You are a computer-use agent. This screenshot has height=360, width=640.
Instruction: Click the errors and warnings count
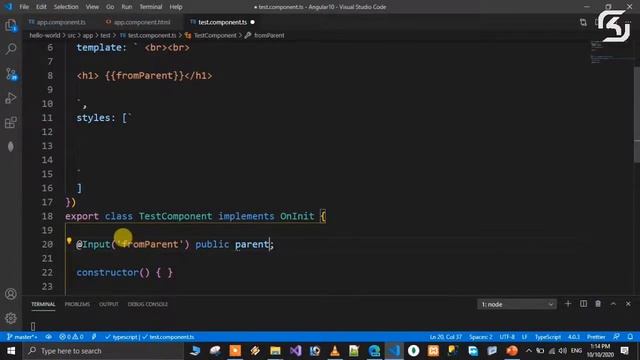[71, 337]
